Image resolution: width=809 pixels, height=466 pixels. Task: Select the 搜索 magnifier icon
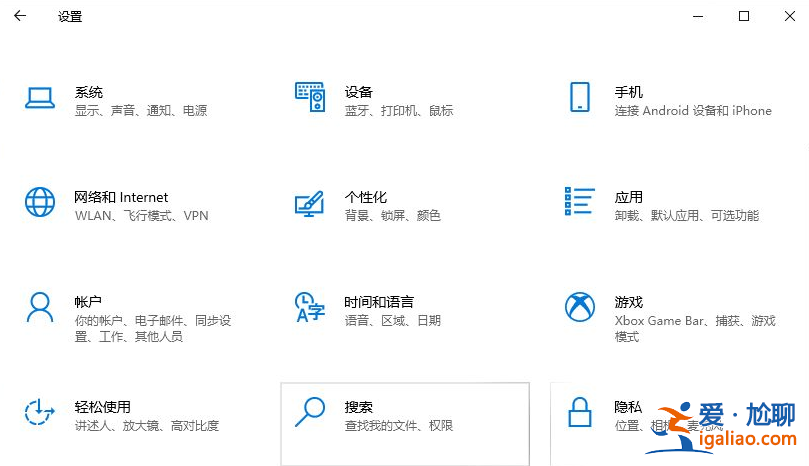click(310, 412)
